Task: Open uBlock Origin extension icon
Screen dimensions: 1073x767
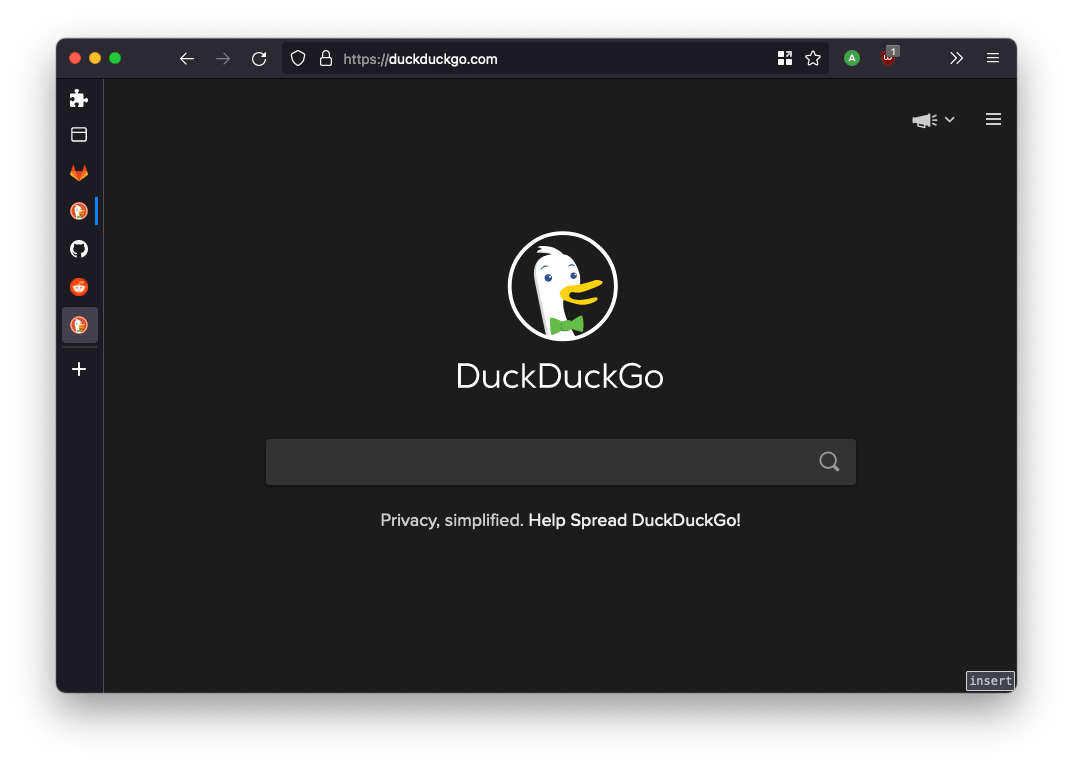Action: tap(889, 57)
